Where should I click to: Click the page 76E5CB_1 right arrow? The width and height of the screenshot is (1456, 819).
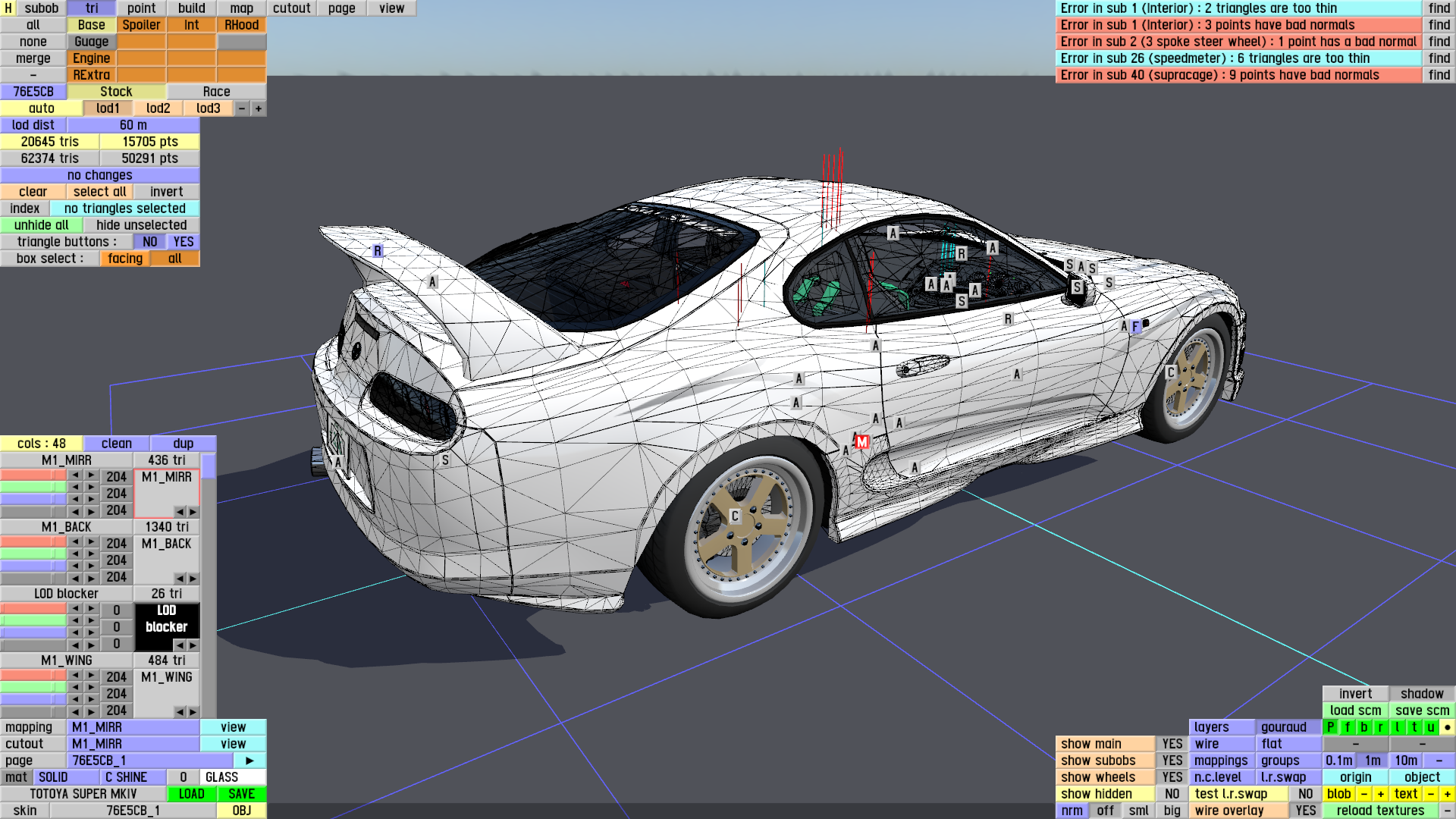tap(249, 761)
